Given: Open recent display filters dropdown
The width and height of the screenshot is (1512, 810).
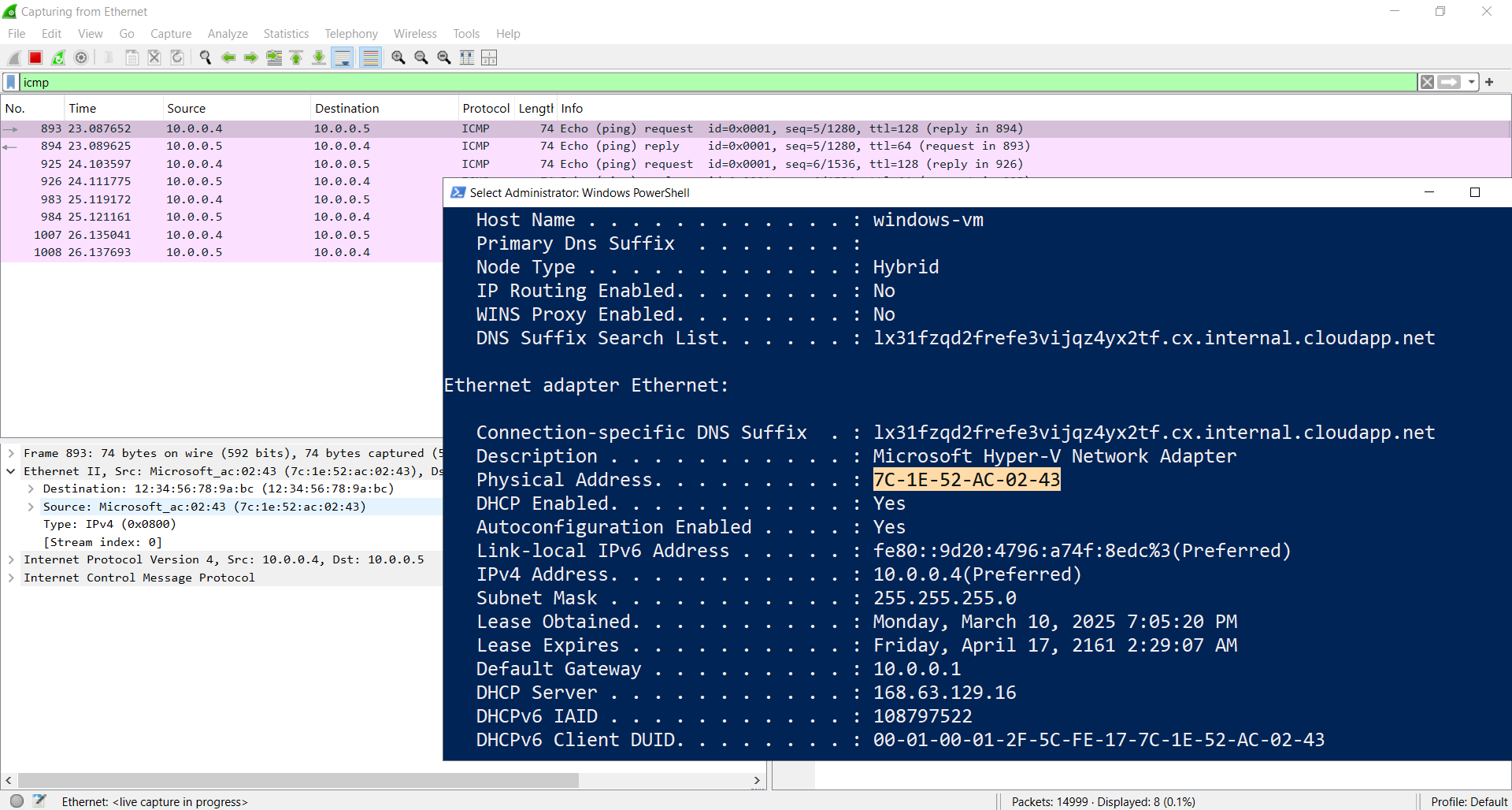Looking at the screenshot, I should [1471, 82].
